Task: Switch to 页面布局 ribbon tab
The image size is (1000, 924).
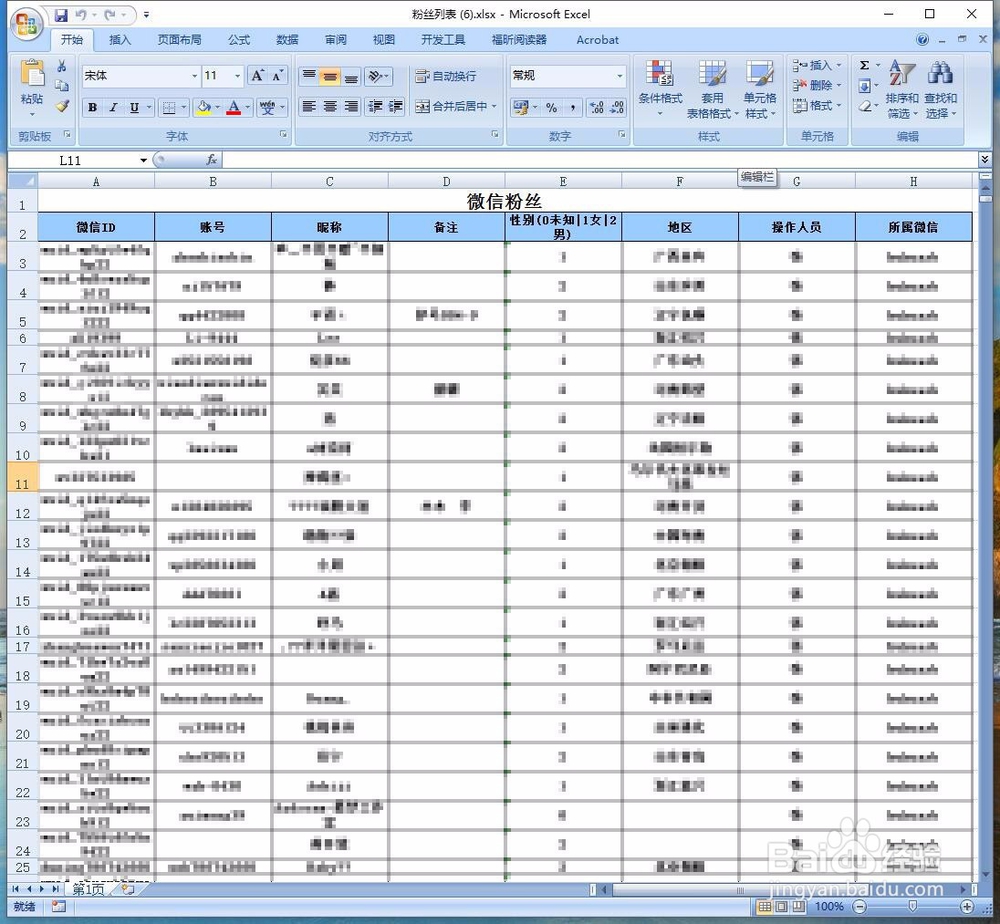Action: [179, 40]
